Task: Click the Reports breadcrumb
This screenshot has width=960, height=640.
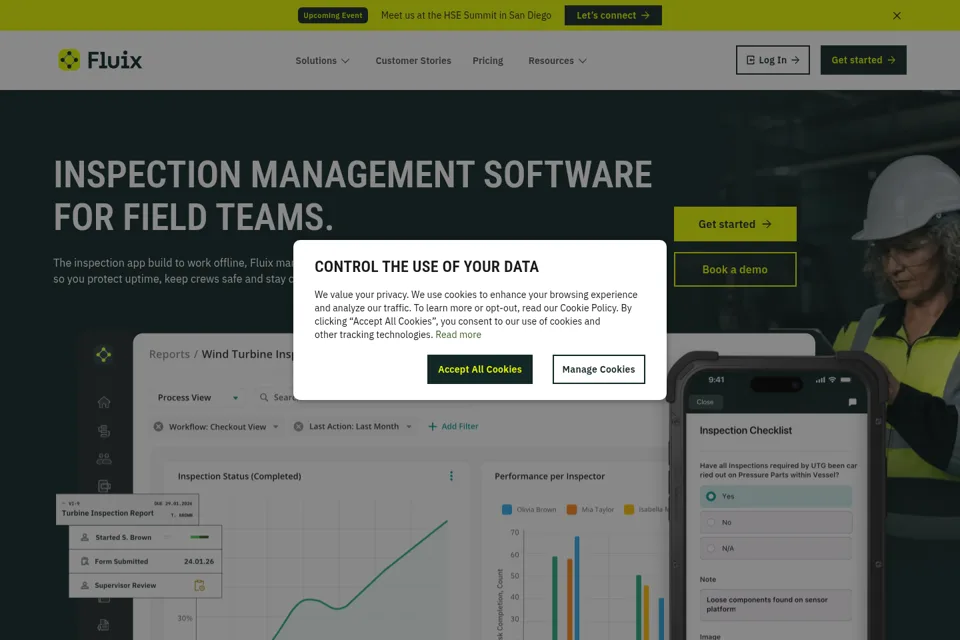Action: (170, 354)
